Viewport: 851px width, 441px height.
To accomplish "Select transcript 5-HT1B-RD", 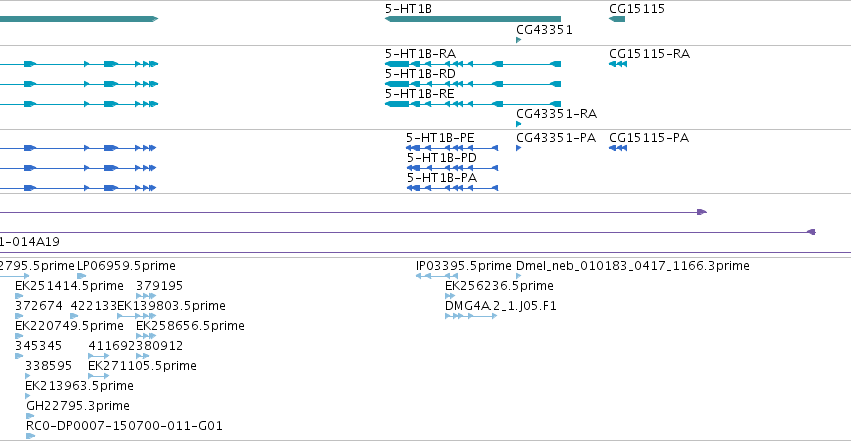I will (473, 84).
